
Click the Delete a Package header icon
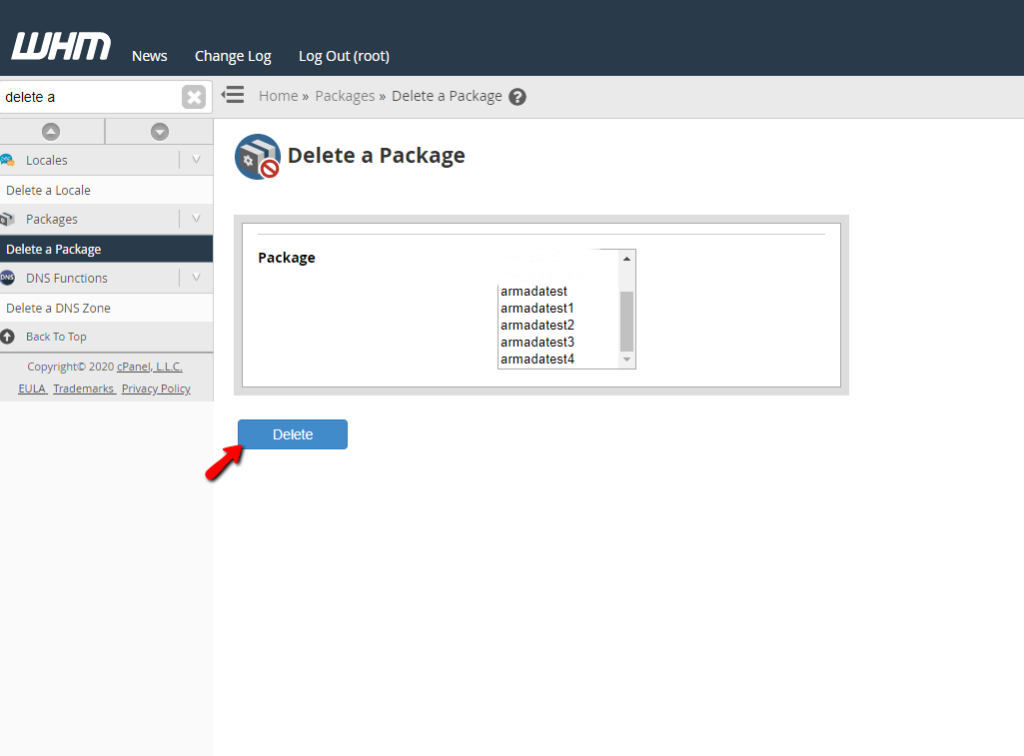tap(257, 157)
